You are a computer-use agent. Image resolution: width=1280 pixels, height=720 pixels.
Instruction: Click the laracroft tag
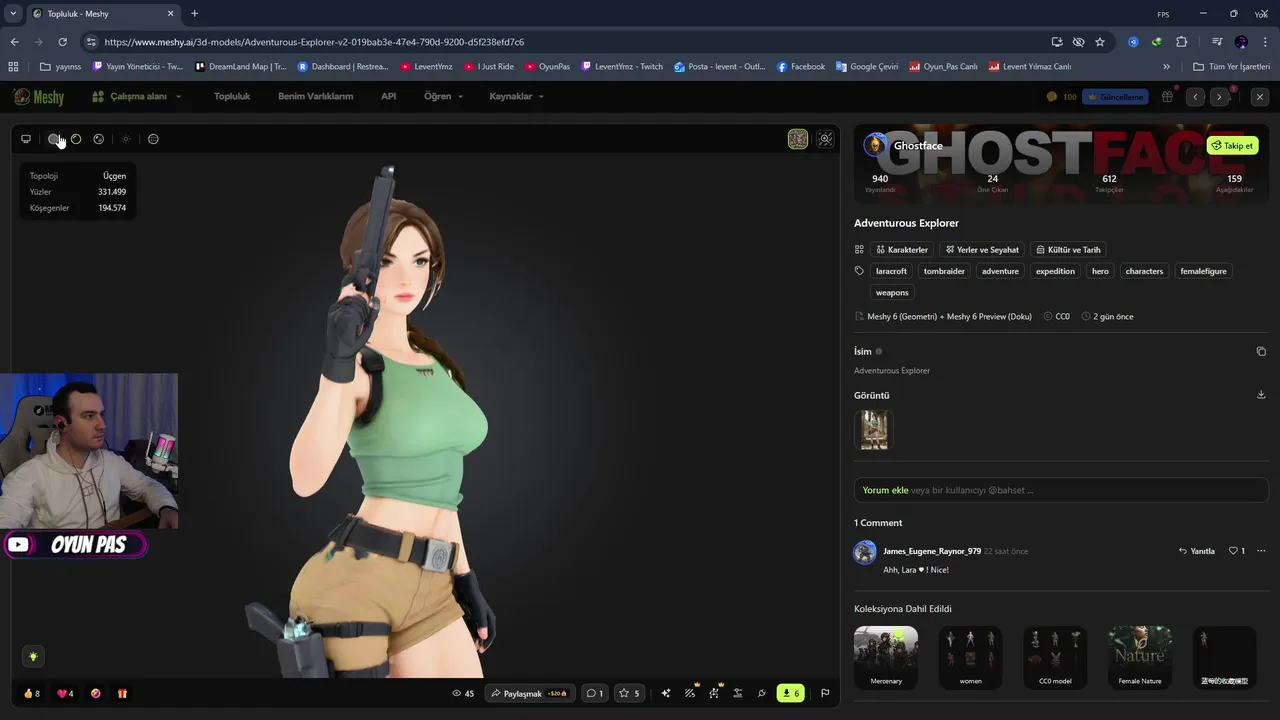[x=891, y=271]
